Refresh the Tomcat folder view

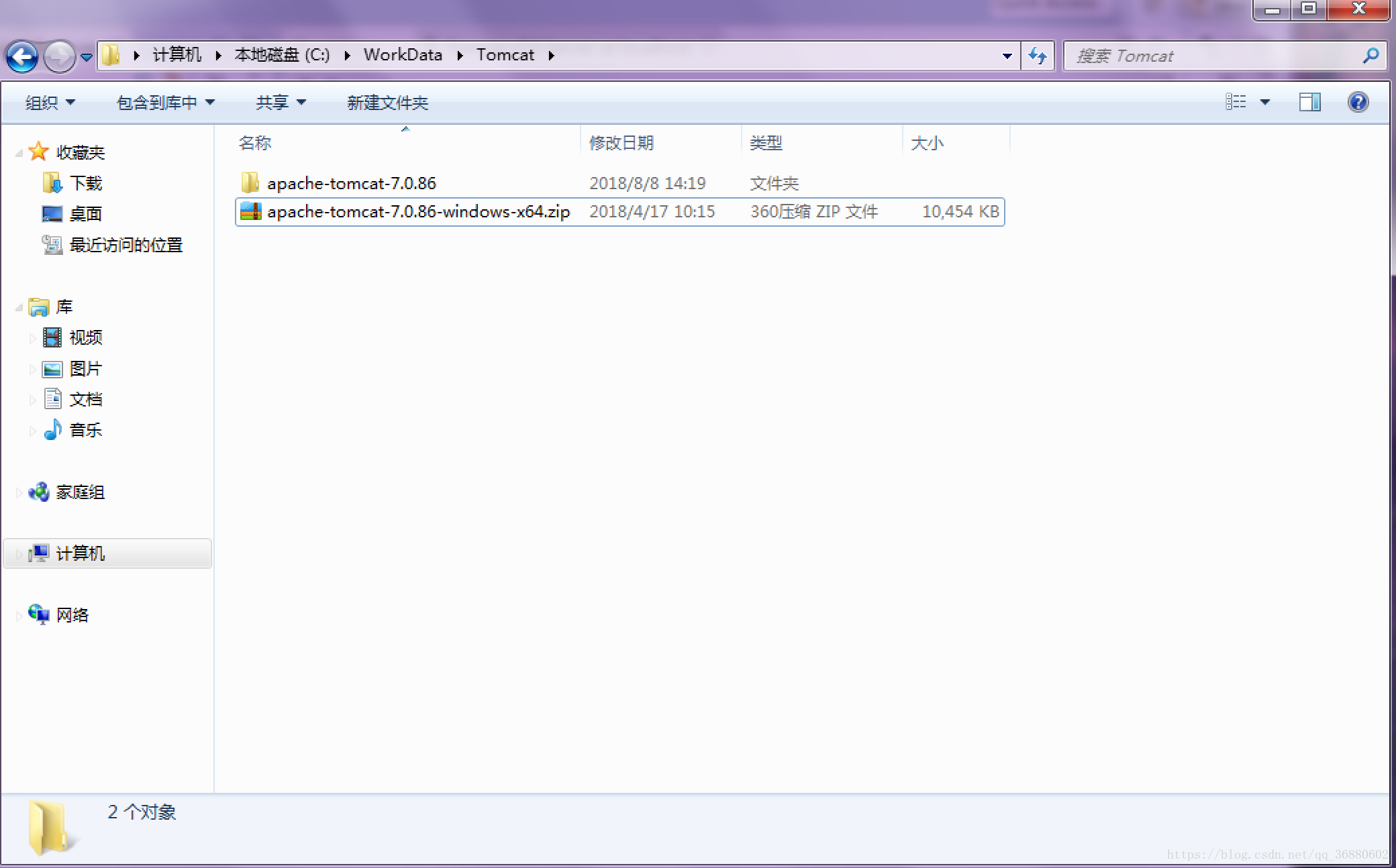(1038, 56)
